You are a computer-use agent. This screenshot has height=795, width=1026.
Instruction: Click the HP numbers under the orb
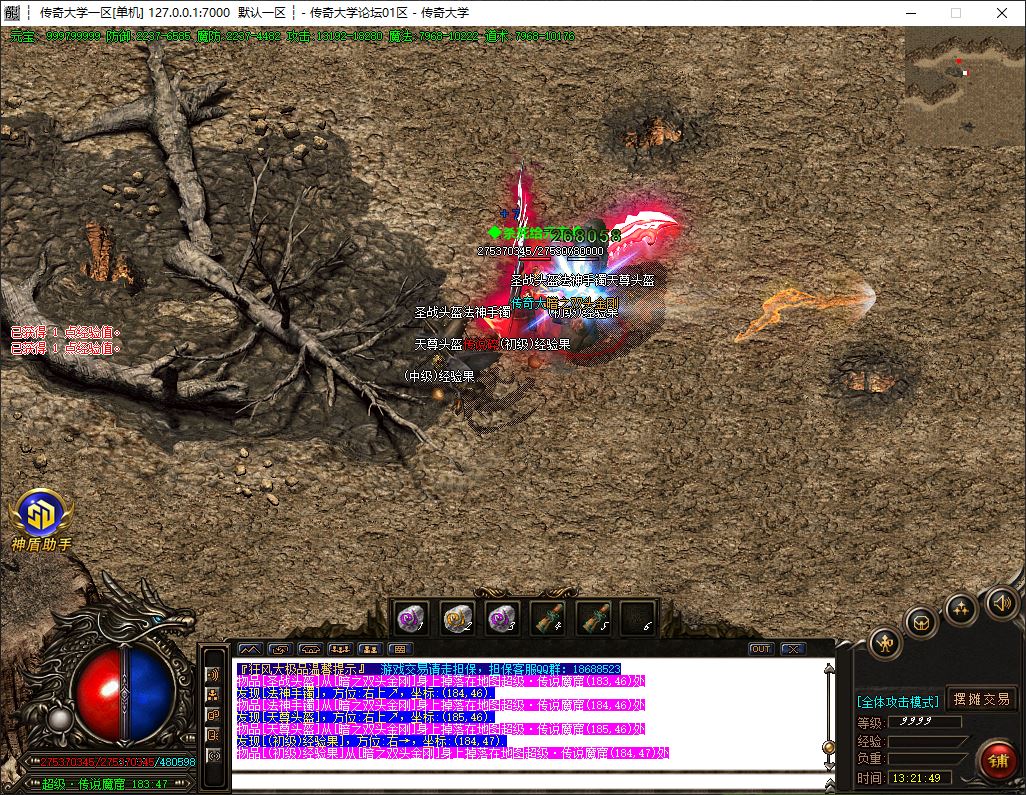click(118, 762)
